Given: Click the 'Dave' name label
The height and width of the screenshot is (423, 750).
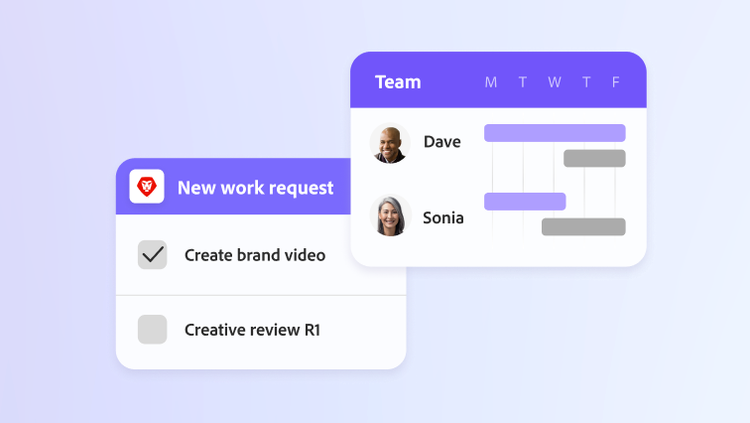Looking at the screenshot, I should (x=442, y=142).
